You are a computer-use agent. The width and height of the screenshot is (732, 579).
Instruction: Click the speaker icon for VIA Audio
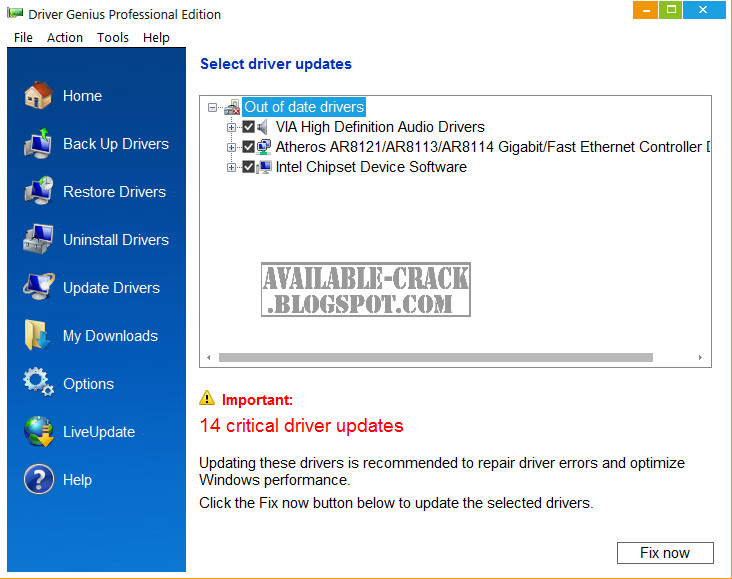263,127
